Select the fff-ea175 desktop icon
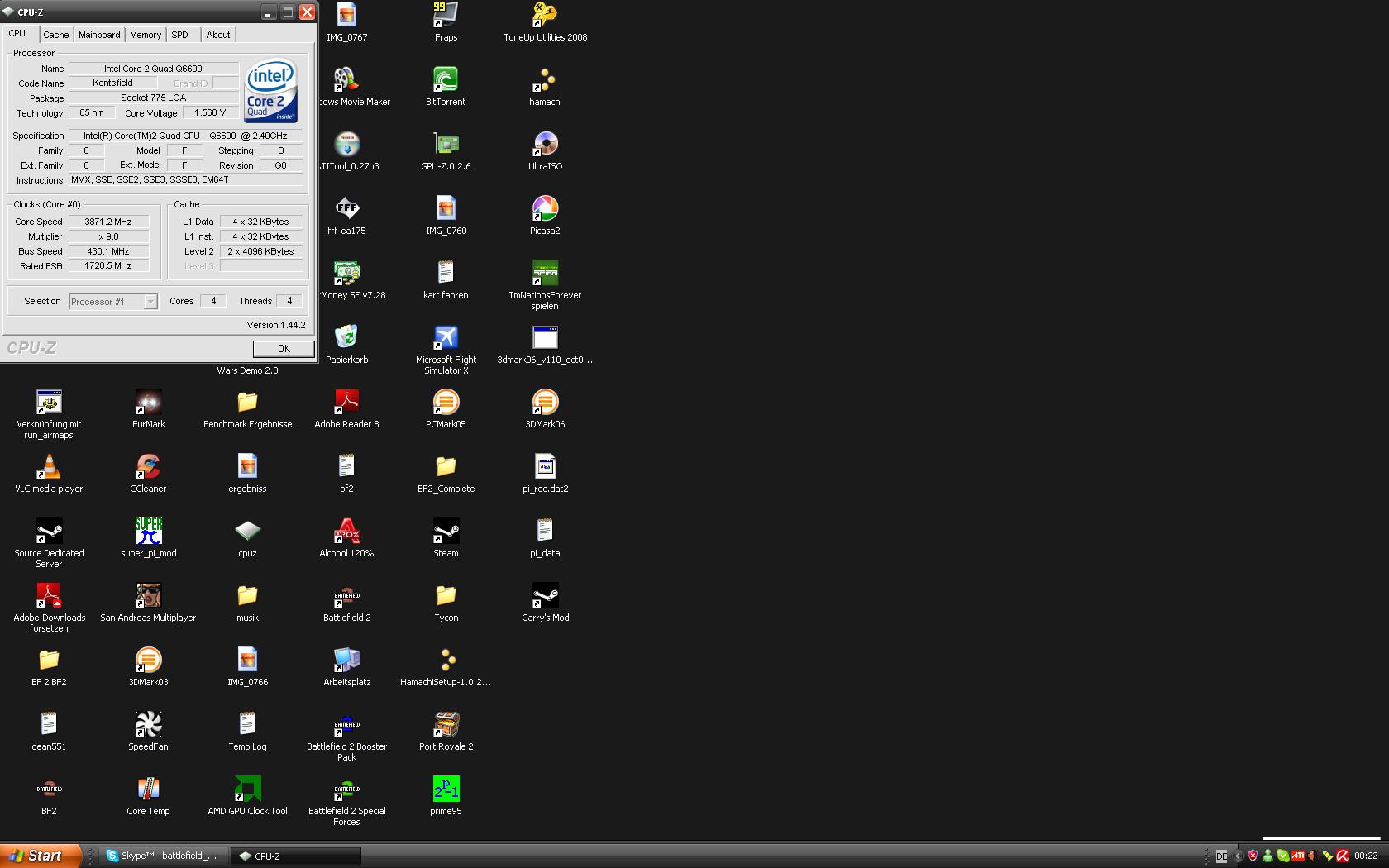 pos(346,216)
